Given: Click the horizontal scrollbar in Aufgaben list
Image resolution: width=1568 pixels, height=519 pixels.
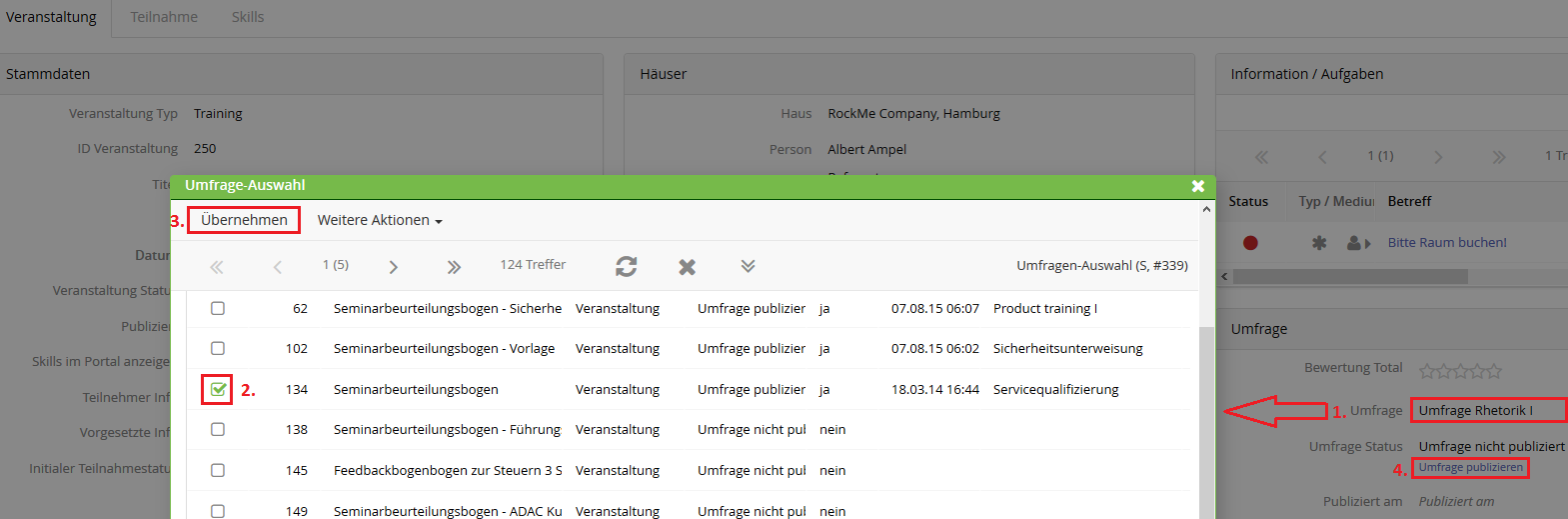Looking at the screenshot, I should [x=1350, y=276].
